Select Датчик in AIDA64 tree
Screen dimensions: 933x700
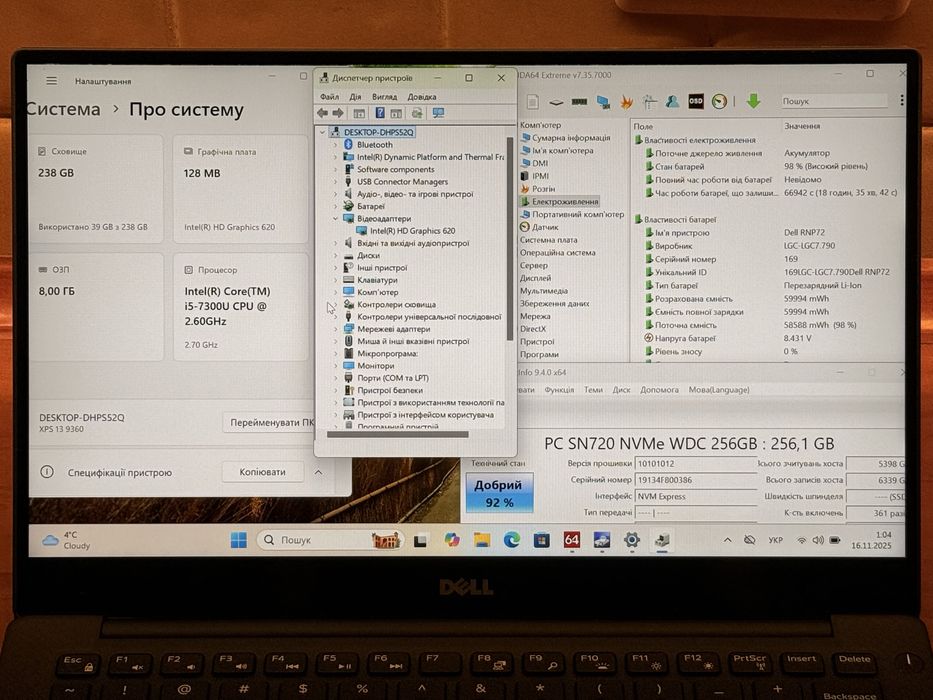[x=544, y=227]
